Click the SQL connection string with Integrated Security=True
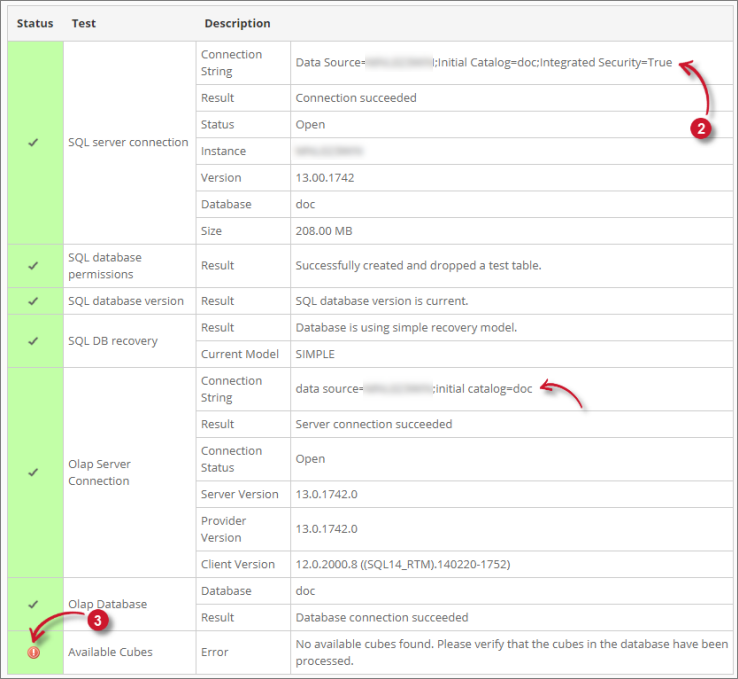 pos(484,63)
